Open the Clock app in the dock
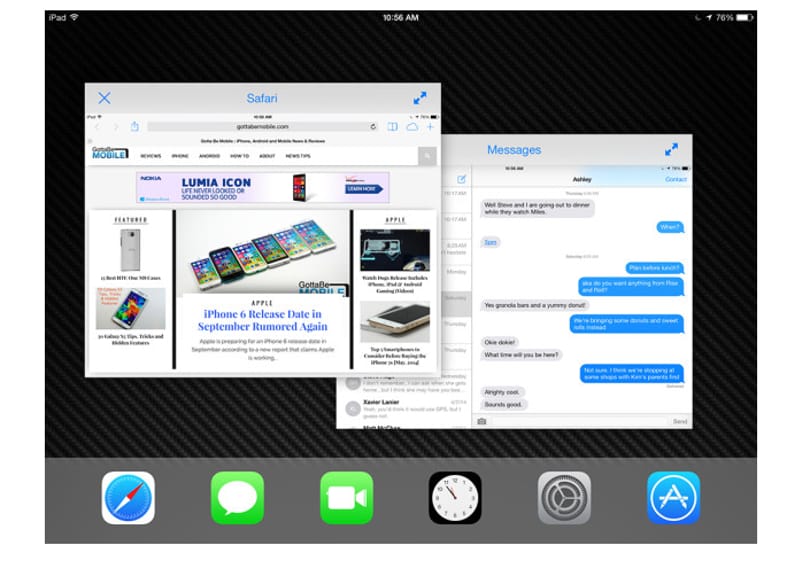The image size is (810, 561). [455, 497]
